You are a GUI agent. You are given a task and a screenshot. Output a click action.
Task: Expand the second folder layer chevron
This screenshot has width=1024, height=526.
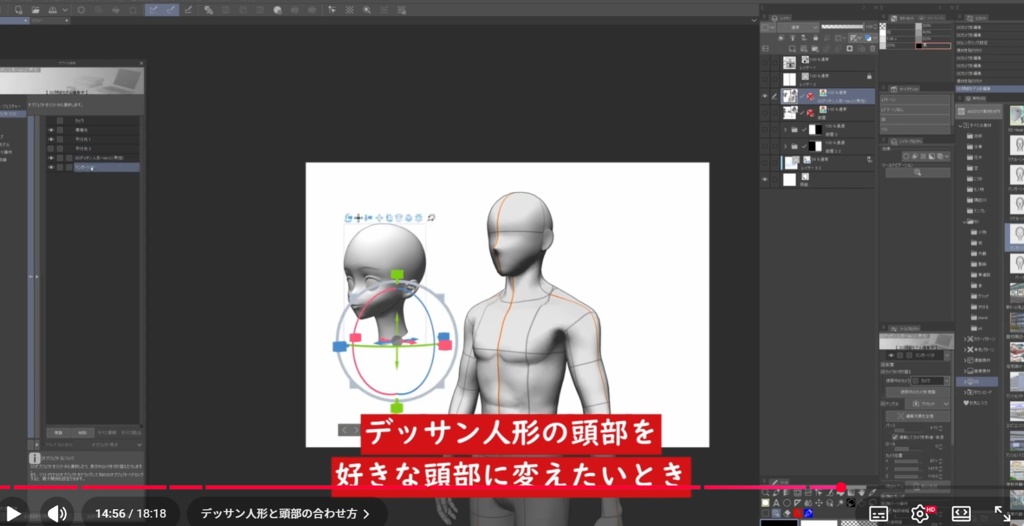785,146
